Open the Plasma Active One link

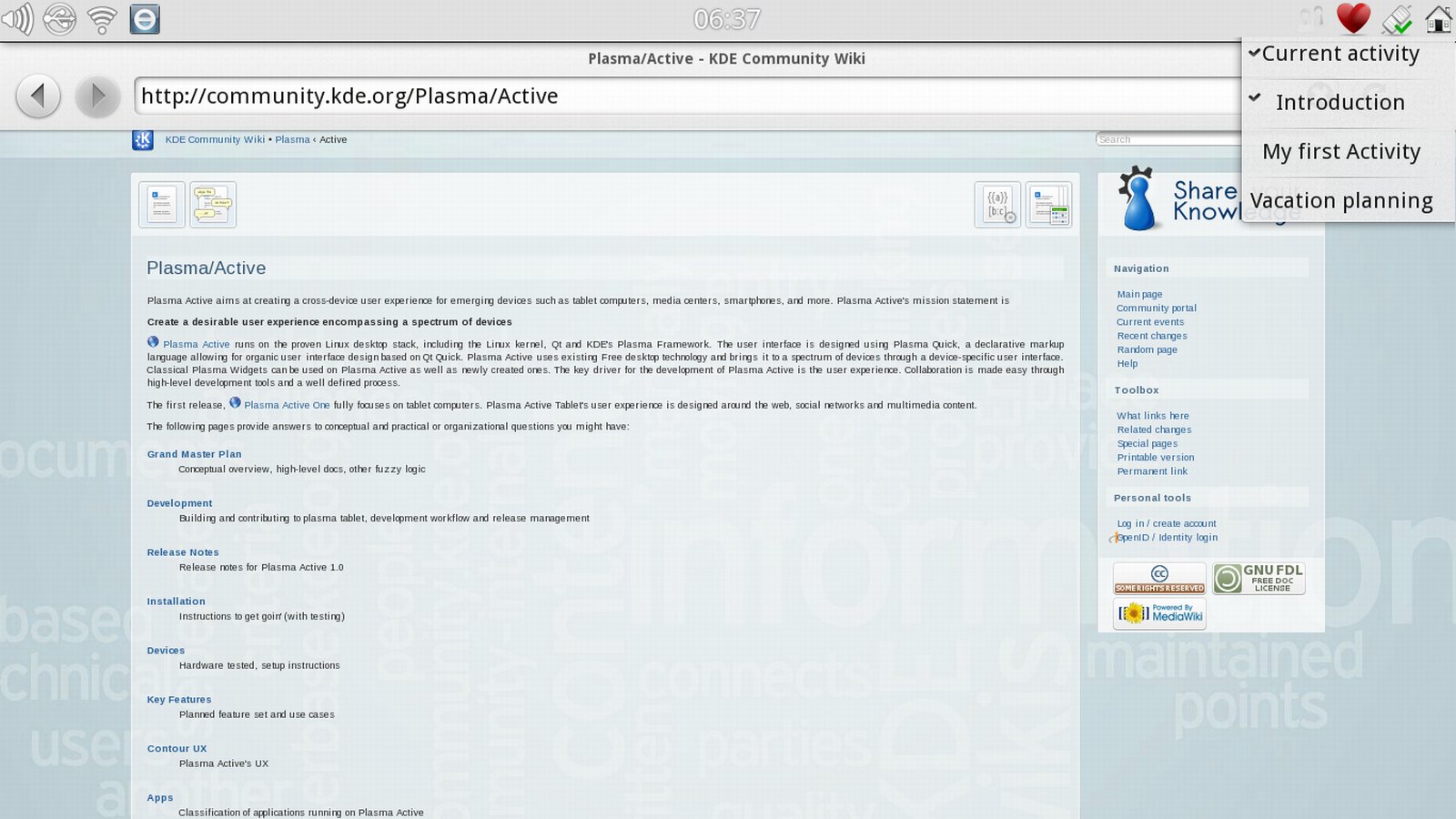pyautogui.click(x=287, y=405)
